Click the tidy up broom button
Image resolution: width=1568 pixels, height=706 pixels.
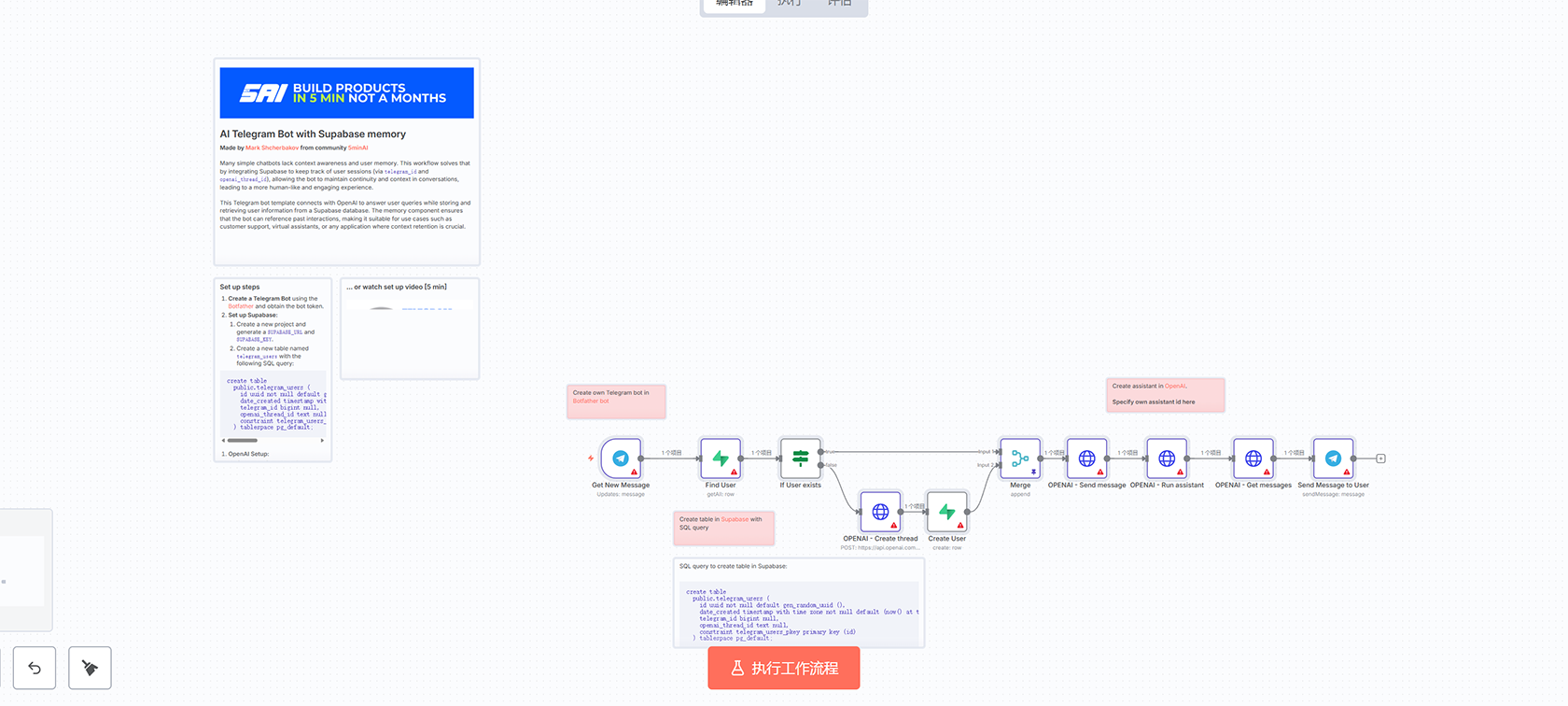90,668
